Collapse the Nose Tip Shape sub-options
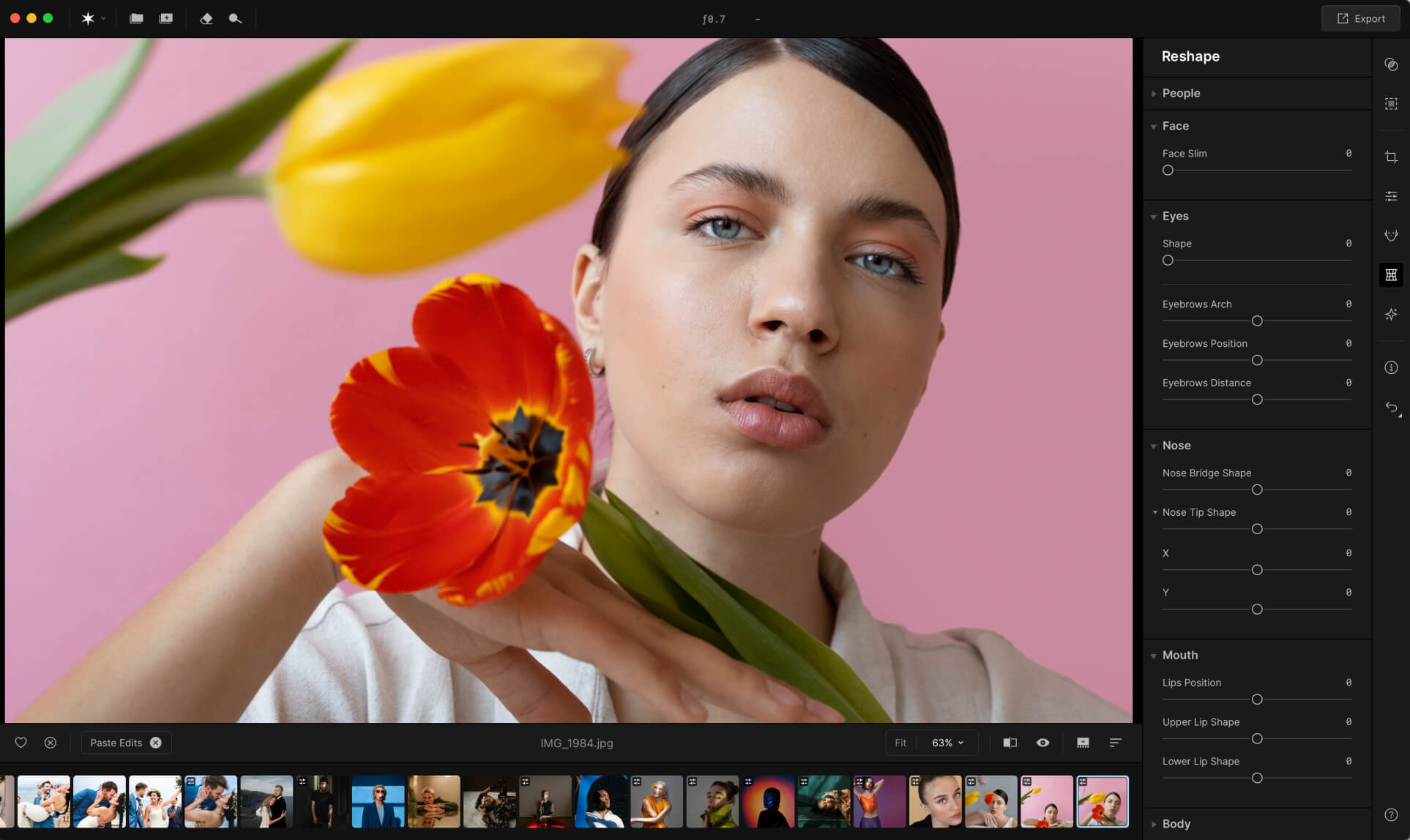The height and width of the screenshot is (840, 1410). (x=1155, y=512)
